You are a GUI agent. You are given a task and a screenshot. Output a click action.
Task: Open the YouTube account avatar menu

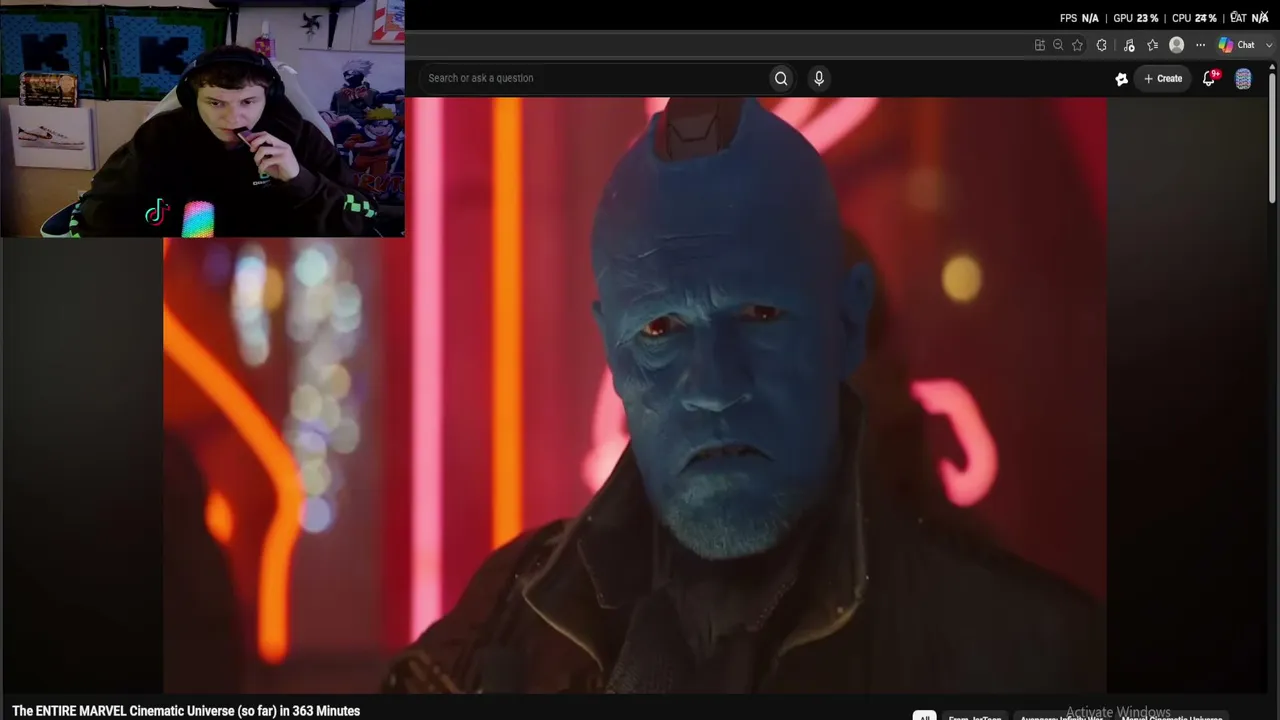point(1243,79)
